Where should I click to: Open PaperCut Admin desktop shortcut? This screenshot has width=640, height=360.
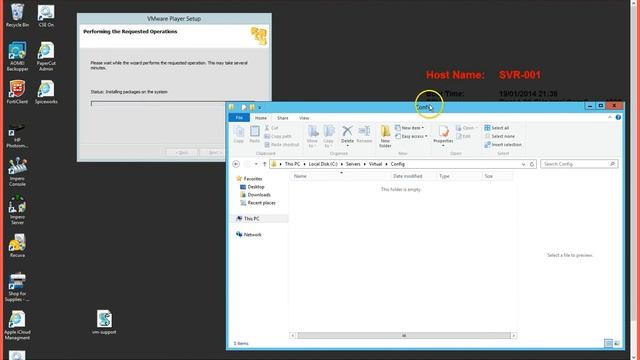pos(46,56)
